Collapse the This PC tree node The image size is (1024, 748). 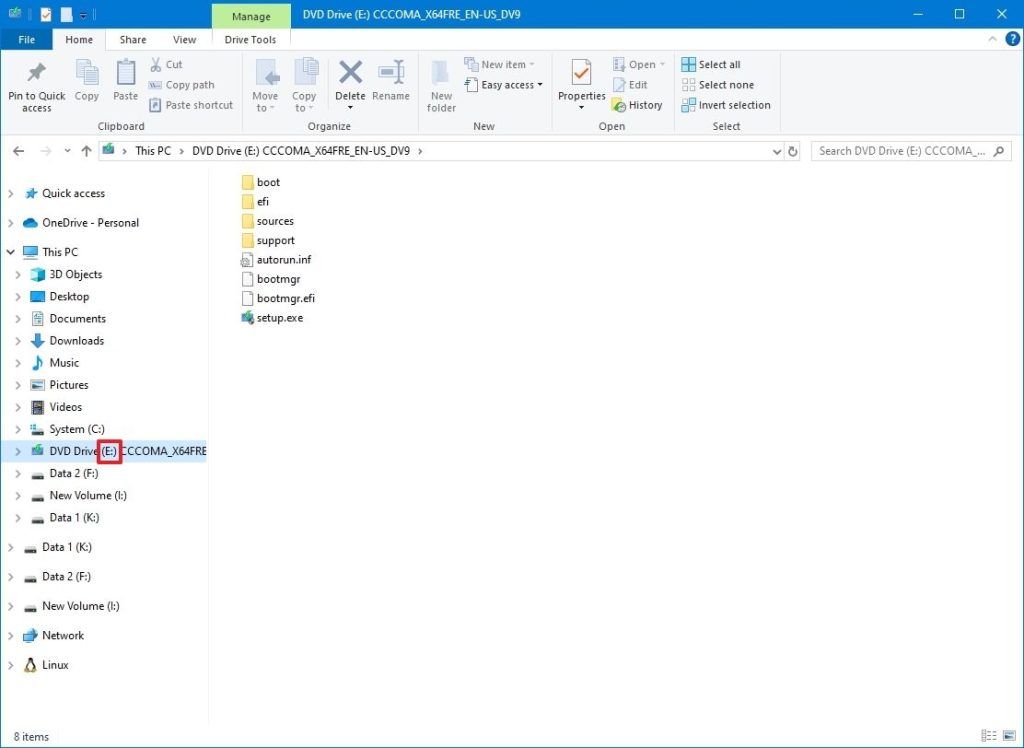[x=10, y=252]
